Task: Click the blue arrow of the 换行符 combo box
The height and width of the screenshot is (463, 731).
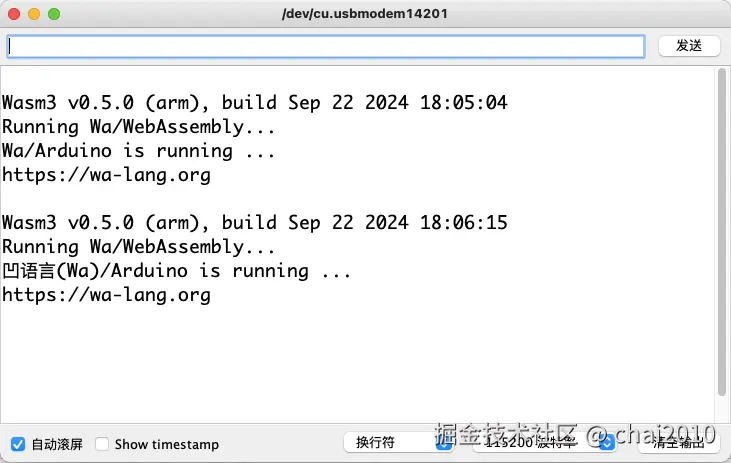Action: (444, 443)
